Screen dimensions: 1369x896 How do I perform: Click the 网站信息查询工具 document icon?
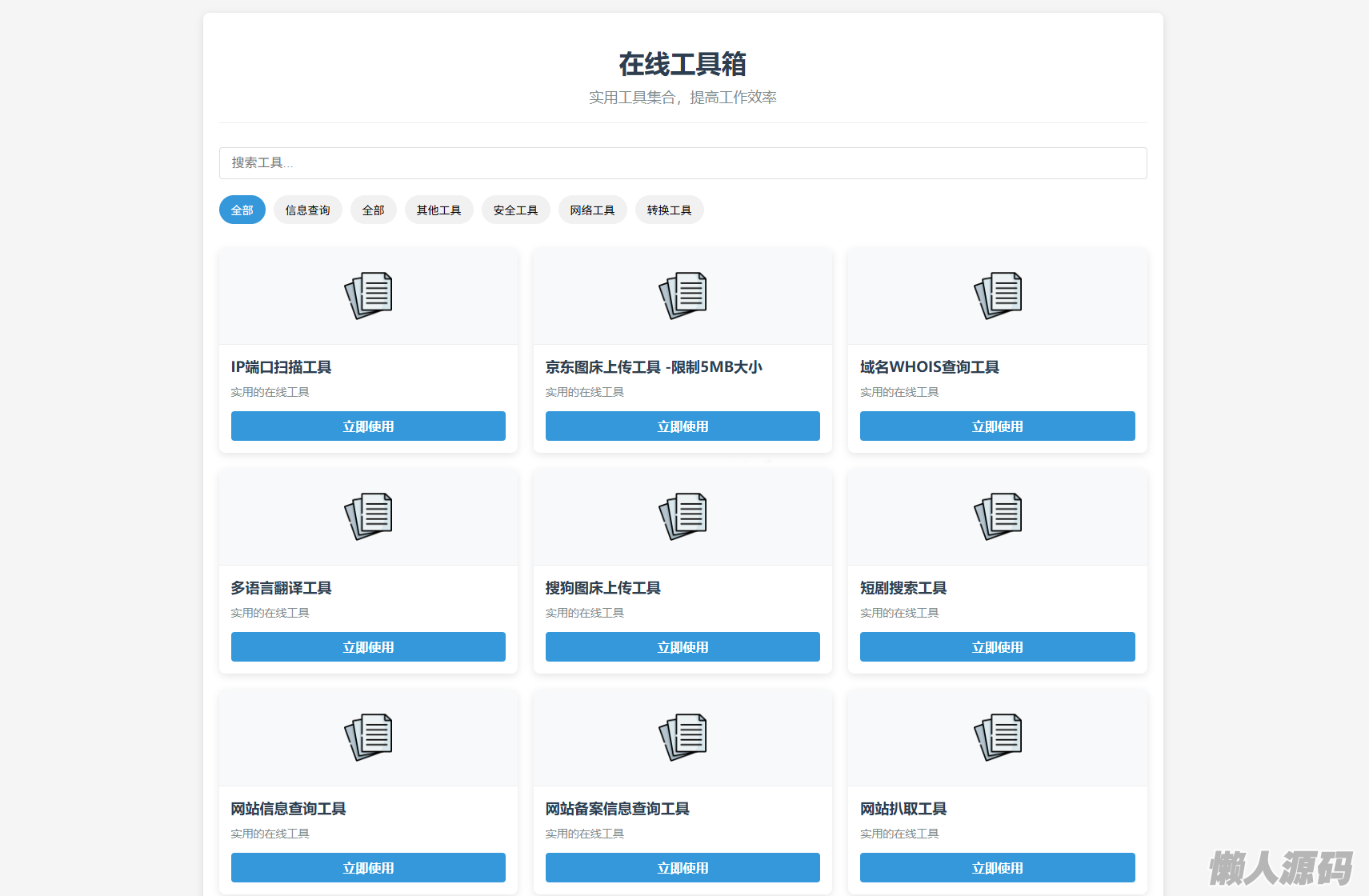[x=368, y=737]
